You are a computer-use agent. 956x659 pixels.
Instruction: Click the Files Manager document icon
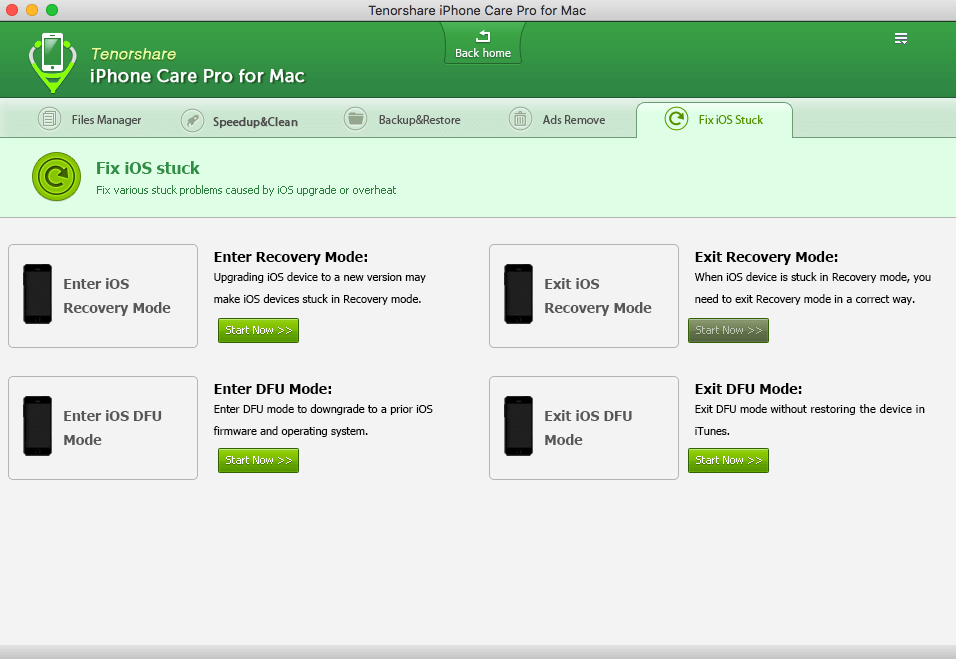[49, 118]
